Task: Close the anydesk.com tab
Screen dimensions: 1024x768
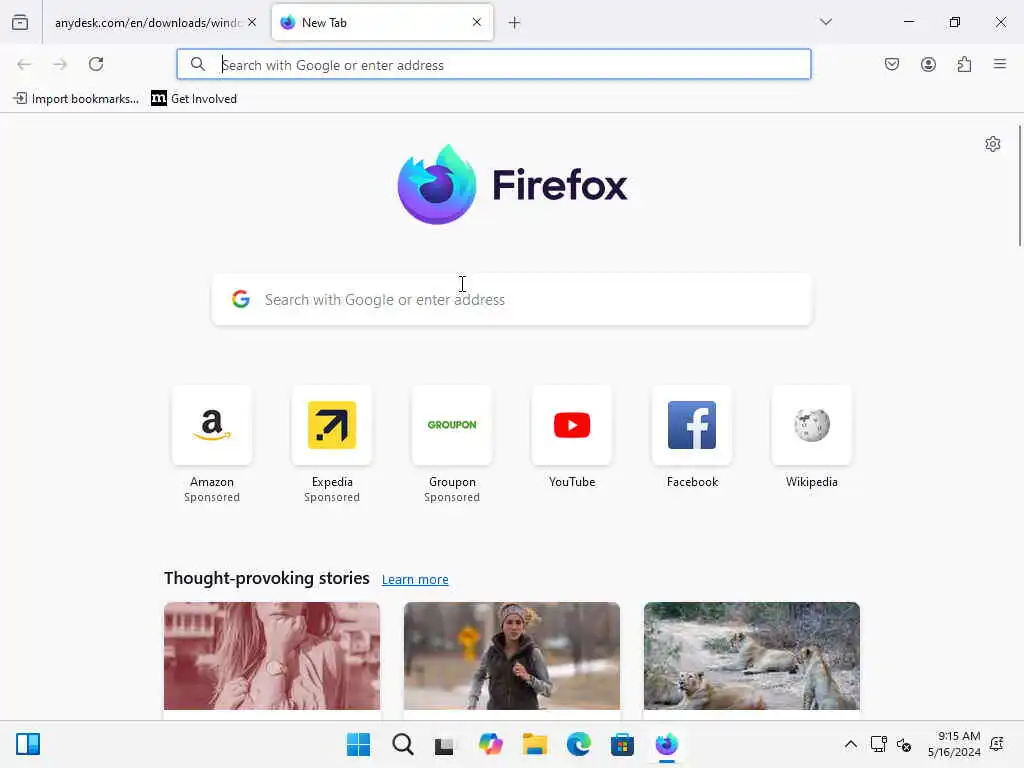Action: coord(252,22)
